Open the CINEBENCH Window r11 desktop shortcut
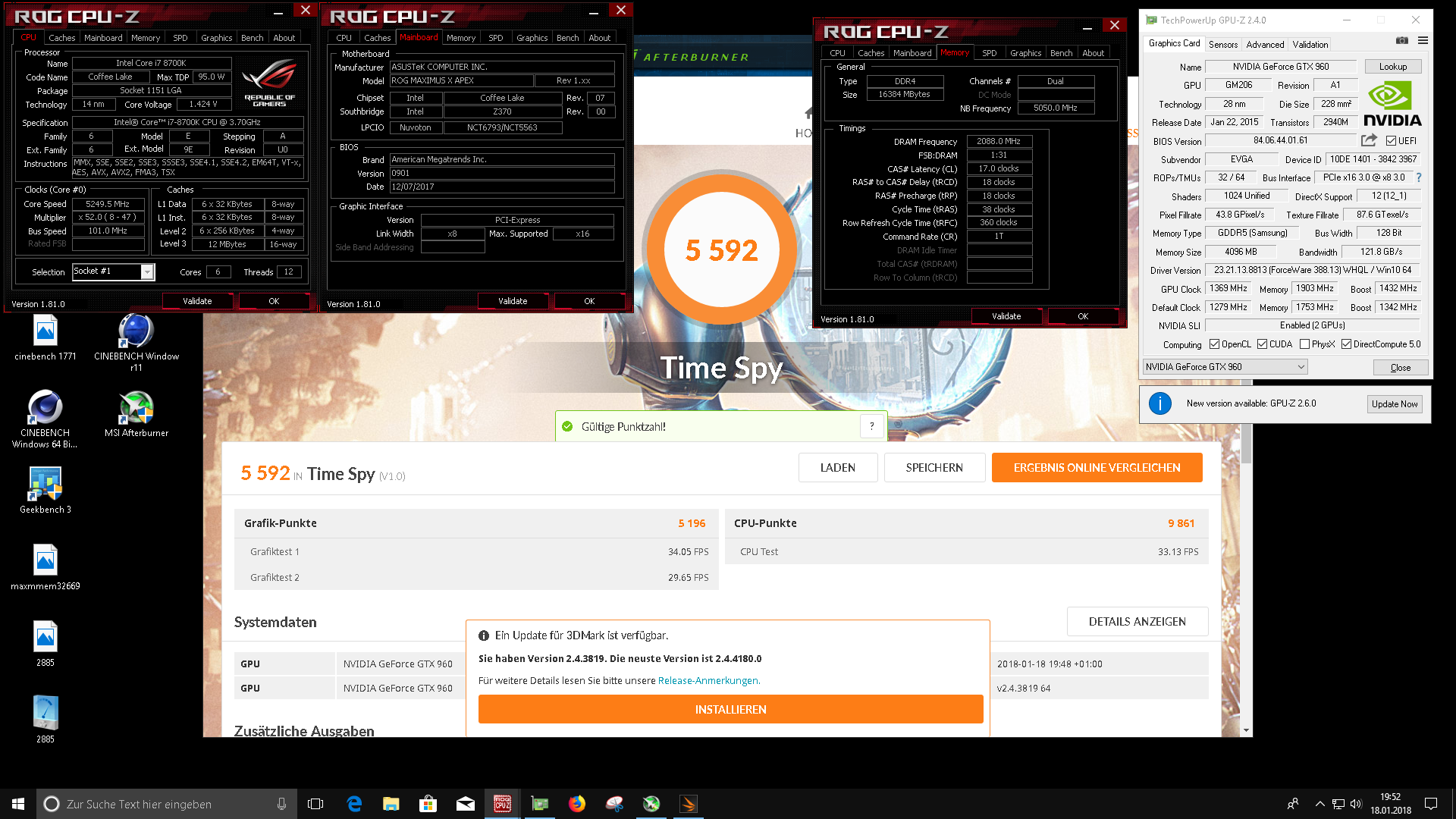Image resolution: width=1456 pixels, height=819 pixels. (x=136, y=343)
